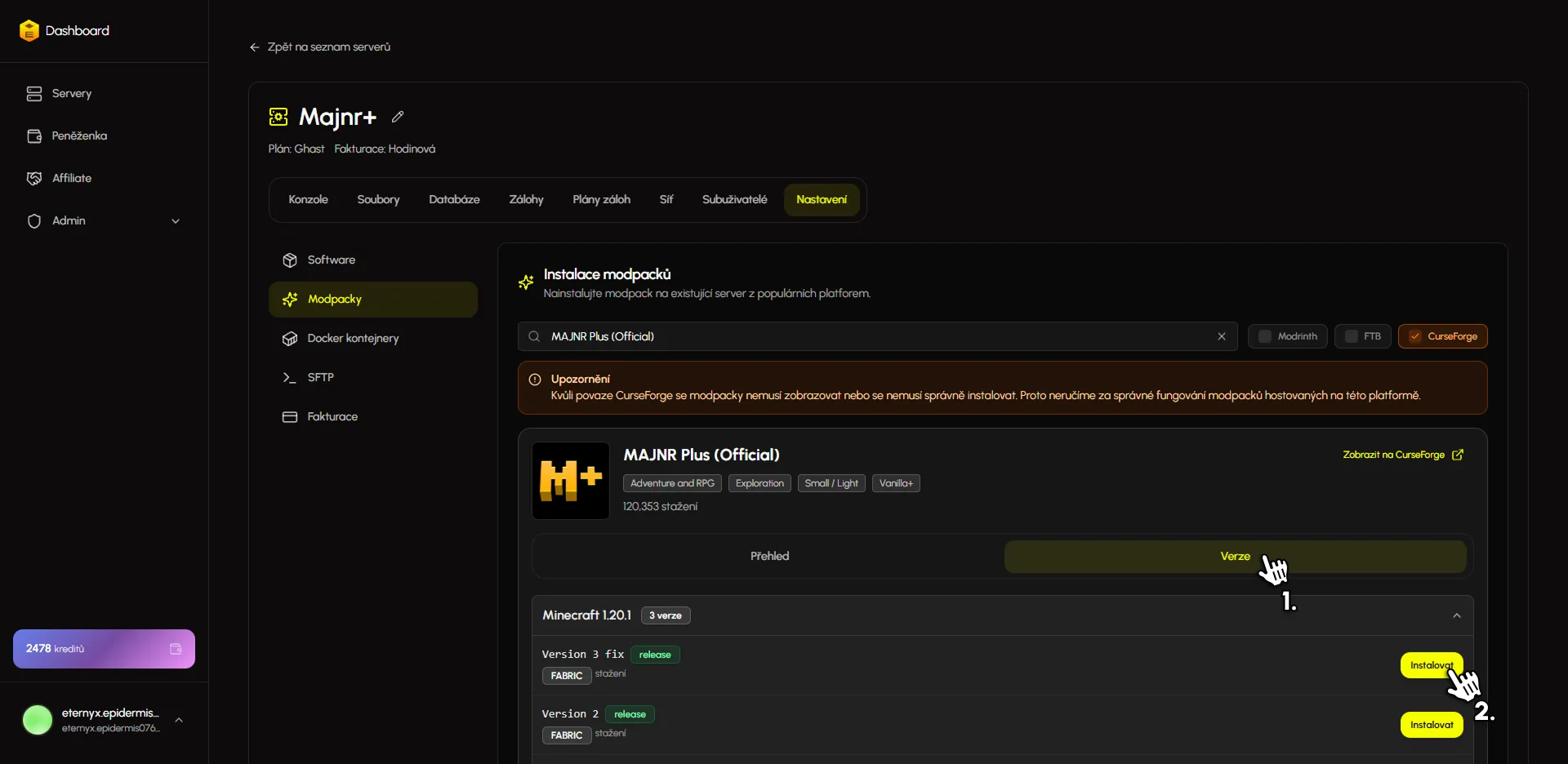Click the Admin shield icon
This screenshot has height=764, width=1568.
(34, 221)
